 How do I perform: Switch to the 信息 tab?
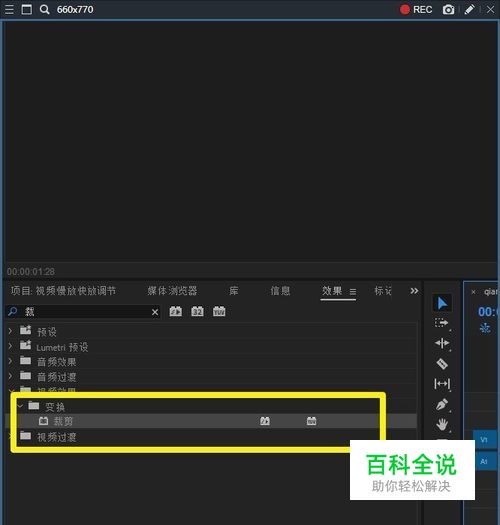280,291
